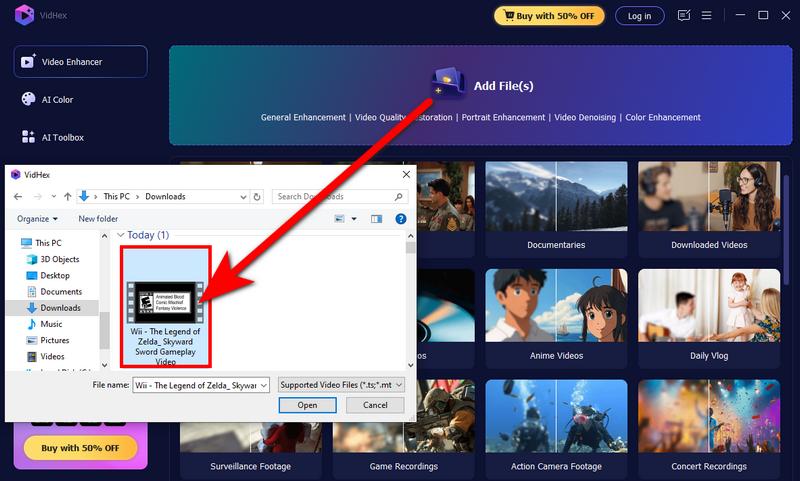The width and height of the screenshot is (800, 481).
Task: Open the feedback icon in title bar
Action: click(684, 16)
